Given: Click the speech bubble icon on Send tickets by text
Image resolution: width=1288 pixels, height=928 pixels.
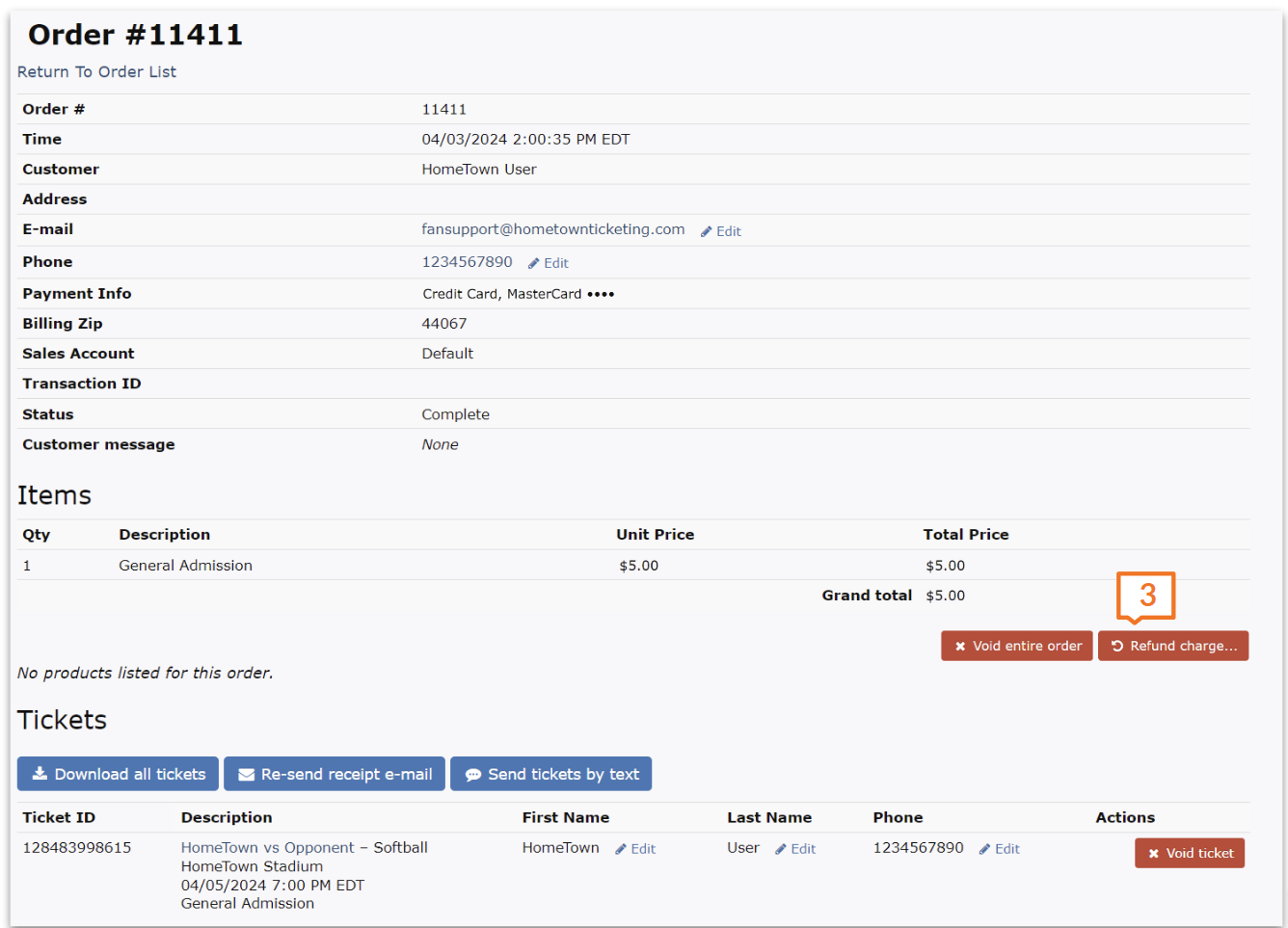Looking at the screenshot, I should [x=473, y=775].
